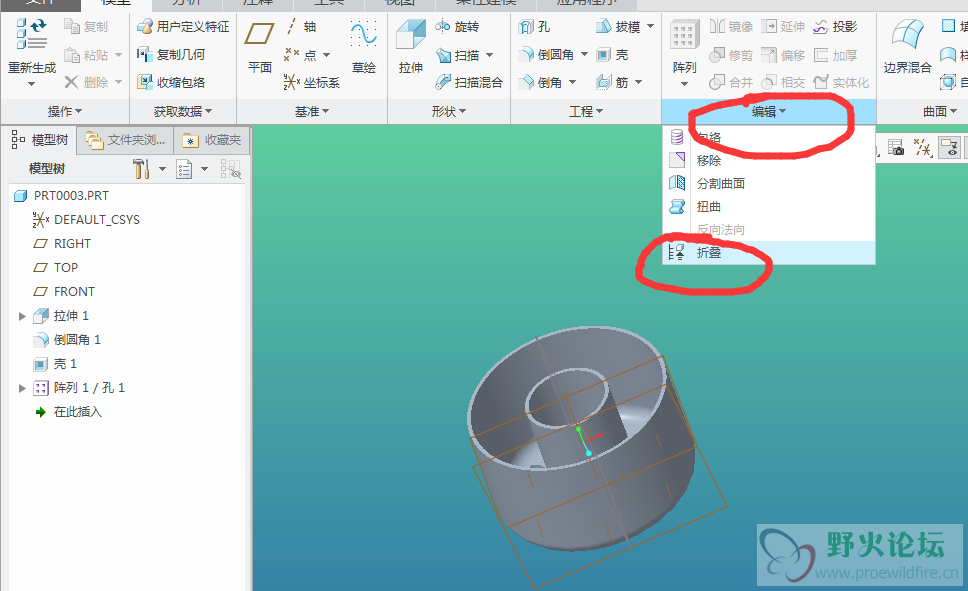Screen dimensions: 968x591
Task: Open model tree settings hammer icon
Action: [141, 169]
